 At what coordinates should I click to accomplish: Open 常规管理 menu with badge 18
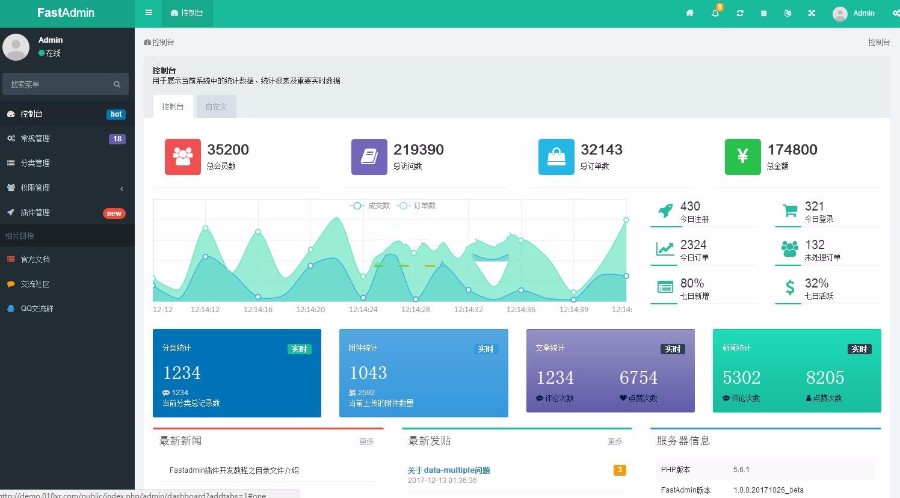[x=67, y=139]
